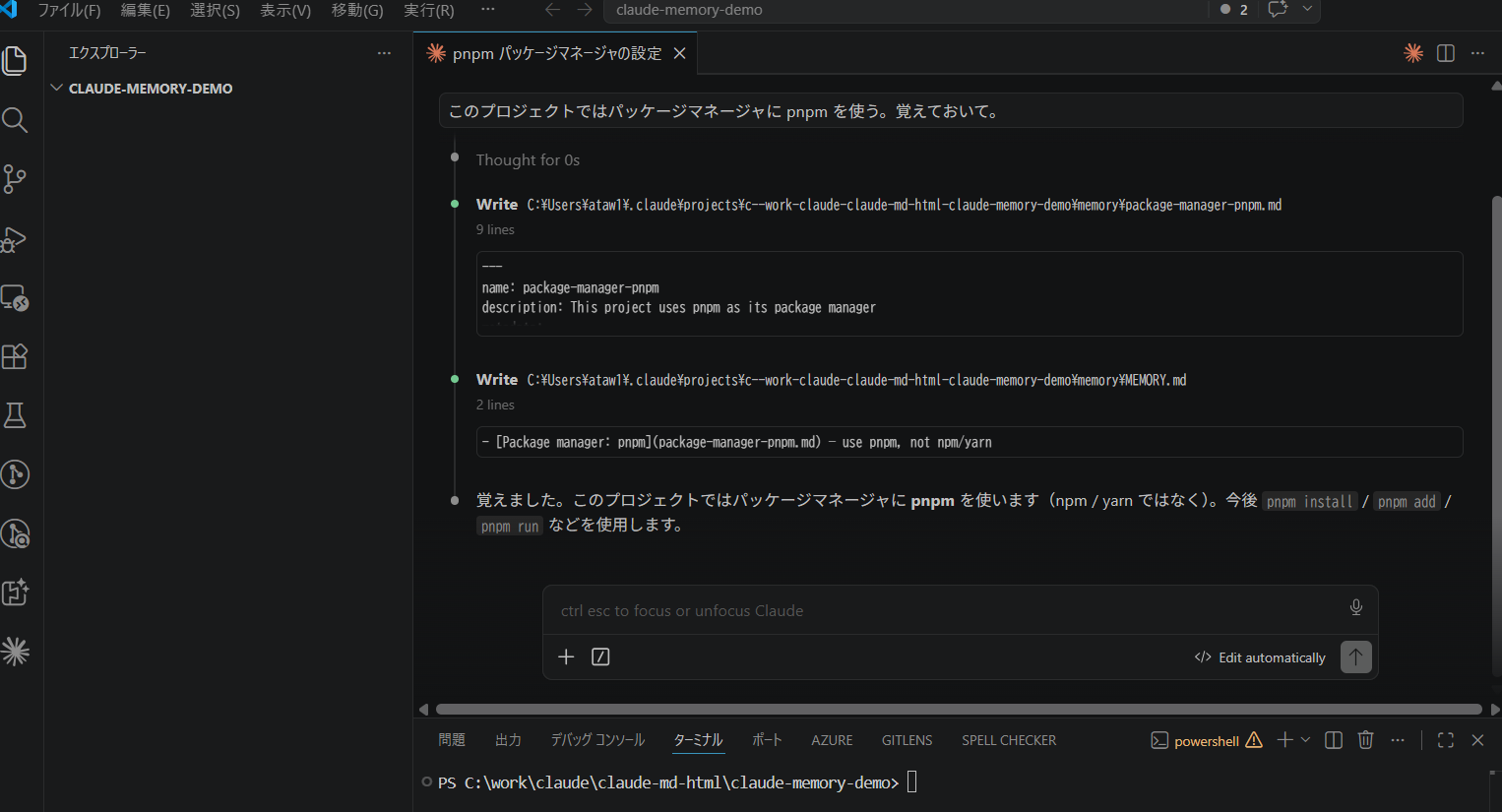Viewport: 1502px width, 812px height.
Task: Click the user prompt message about pnpm
Action: (951, 110)
